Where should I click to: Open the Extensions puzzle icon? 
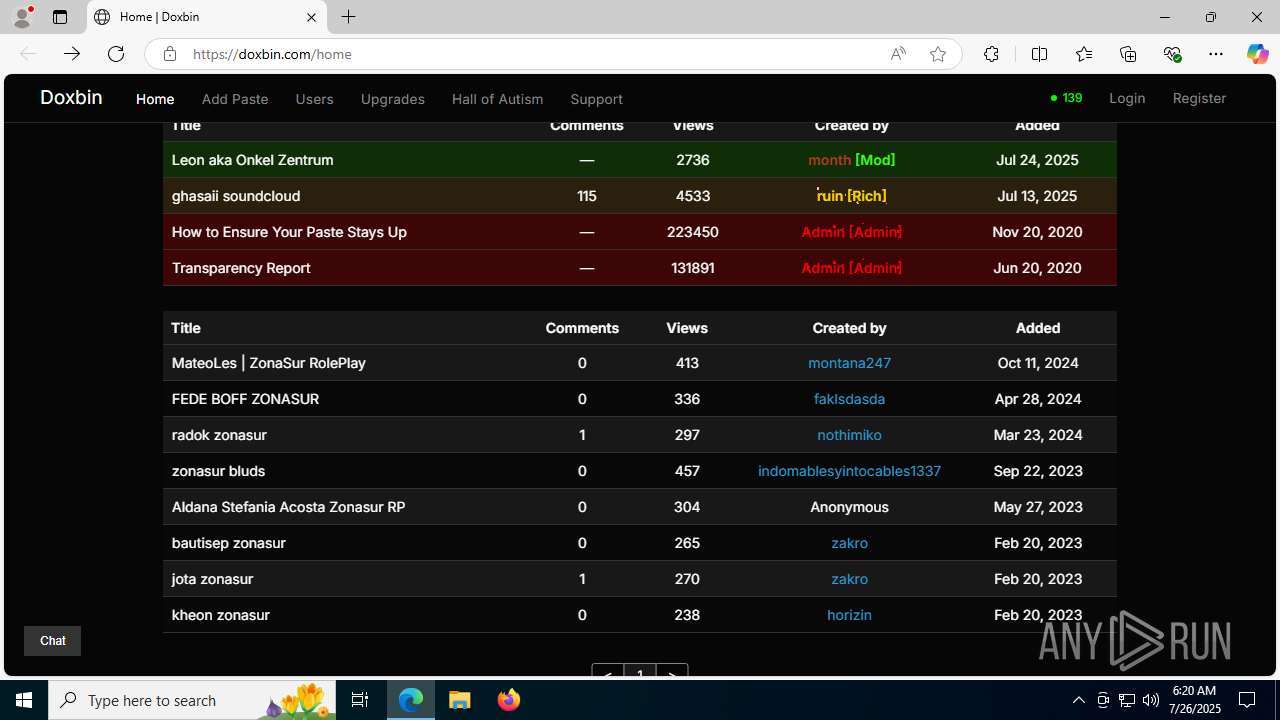(991, 54)
